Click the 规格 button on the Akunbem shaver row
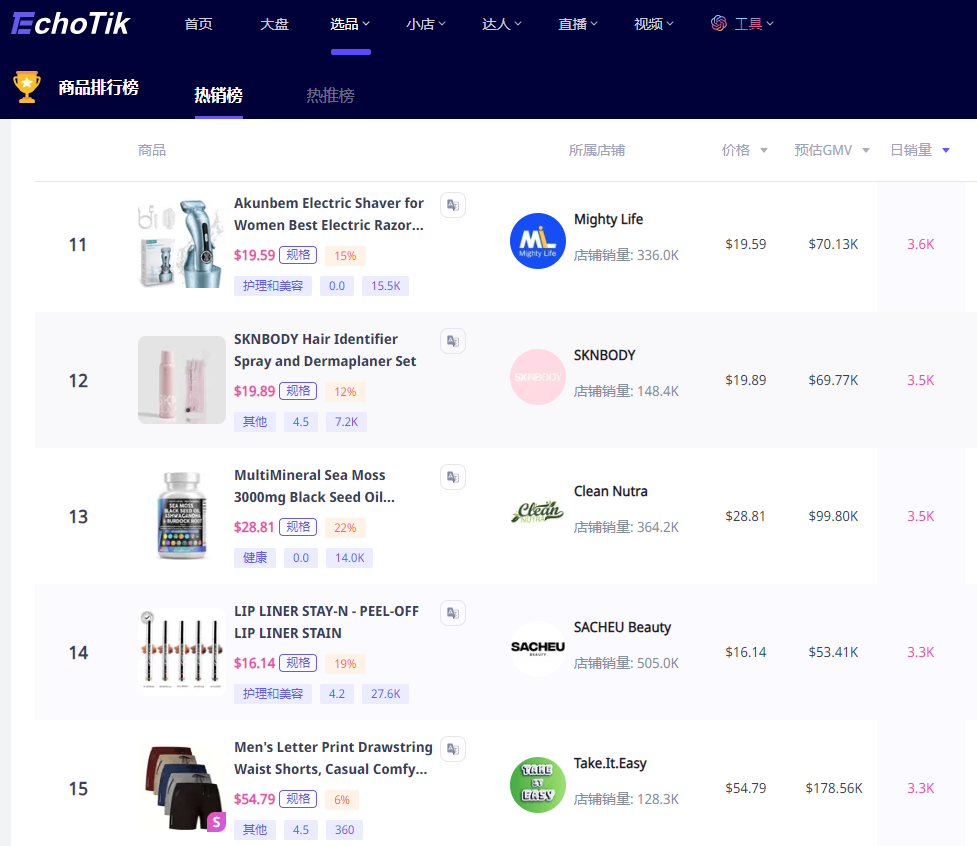This screenshot has height=846, width=977. pyautogui.click(x=298, y=255)
